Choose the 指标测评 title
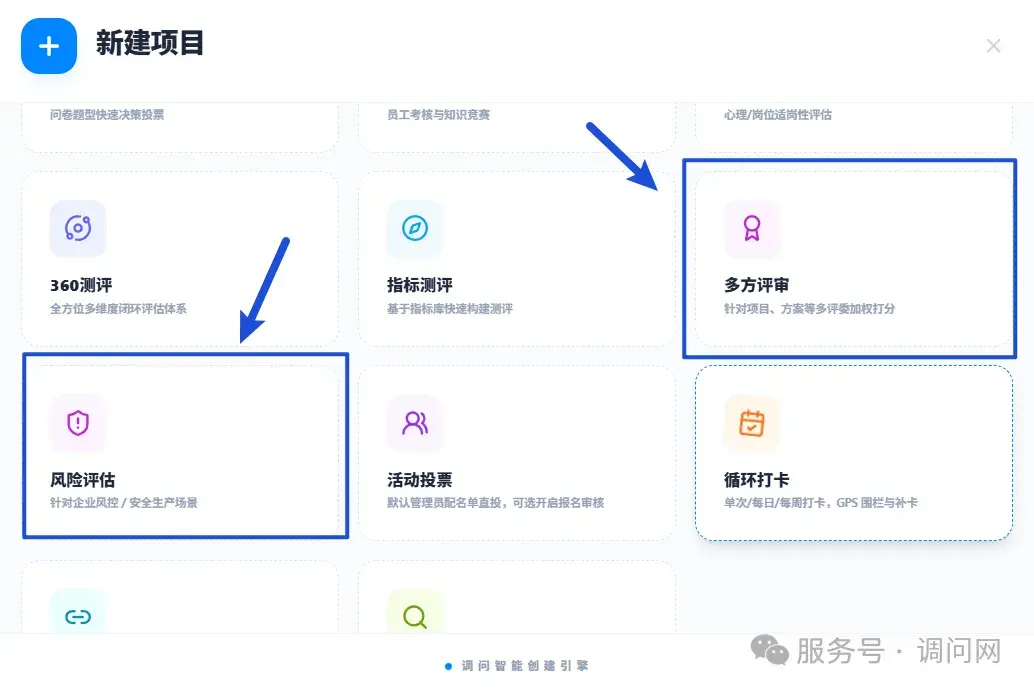Viewport: 1034px width, 692px height. tap(419, 285)
